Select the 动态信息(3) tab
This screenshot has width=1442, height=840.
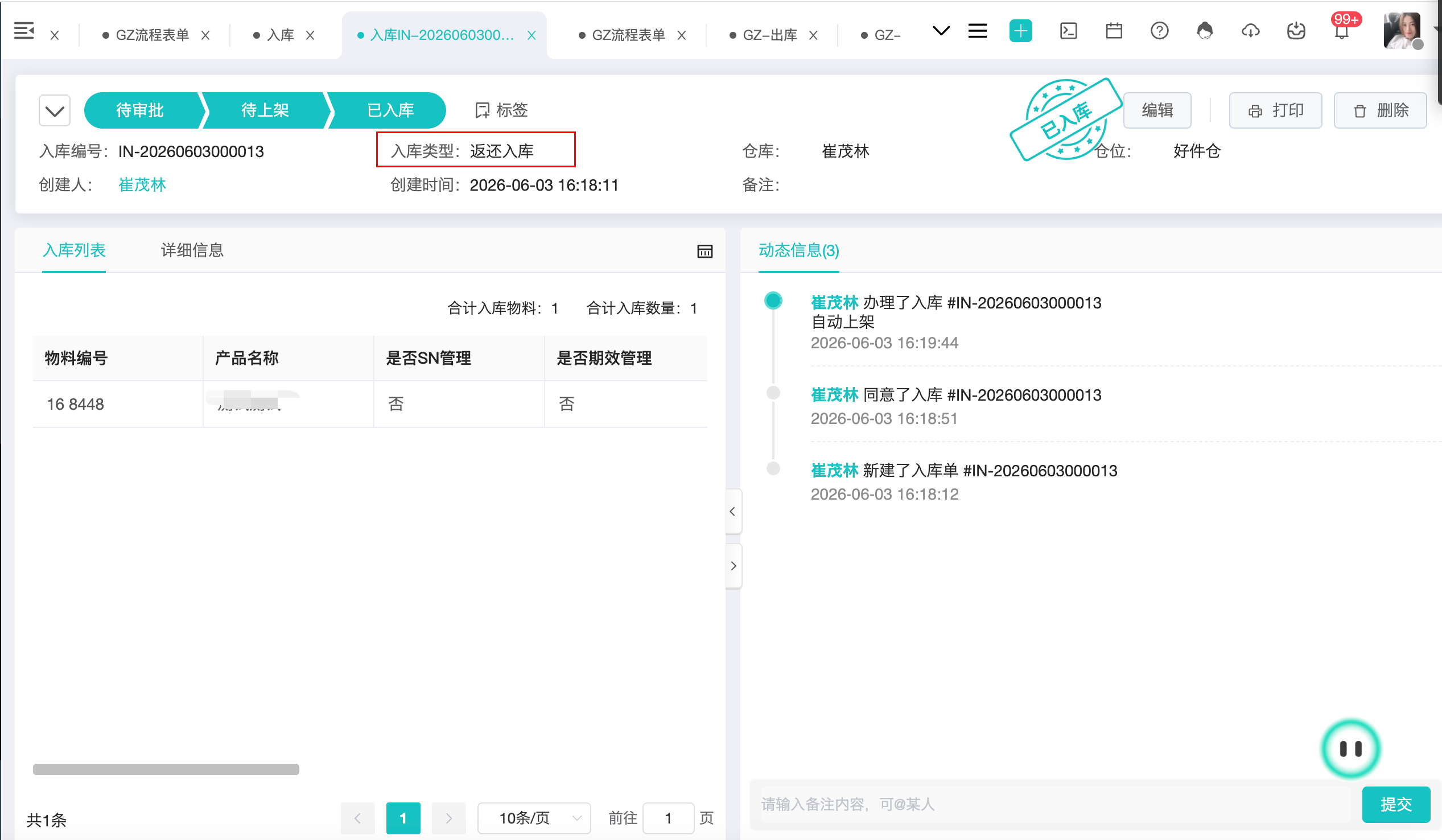tap(799, 250)
